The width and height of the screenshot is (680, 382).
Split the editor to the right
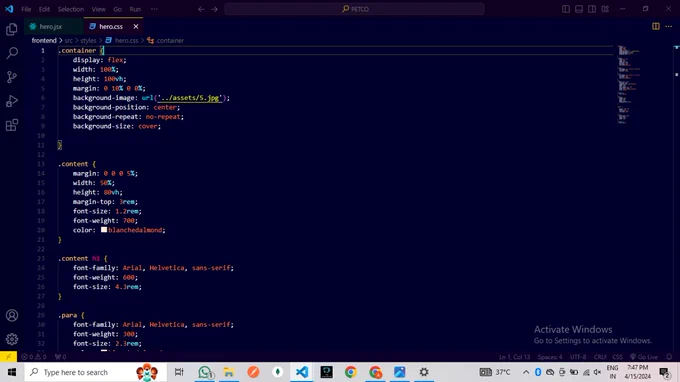coord(656,26)
